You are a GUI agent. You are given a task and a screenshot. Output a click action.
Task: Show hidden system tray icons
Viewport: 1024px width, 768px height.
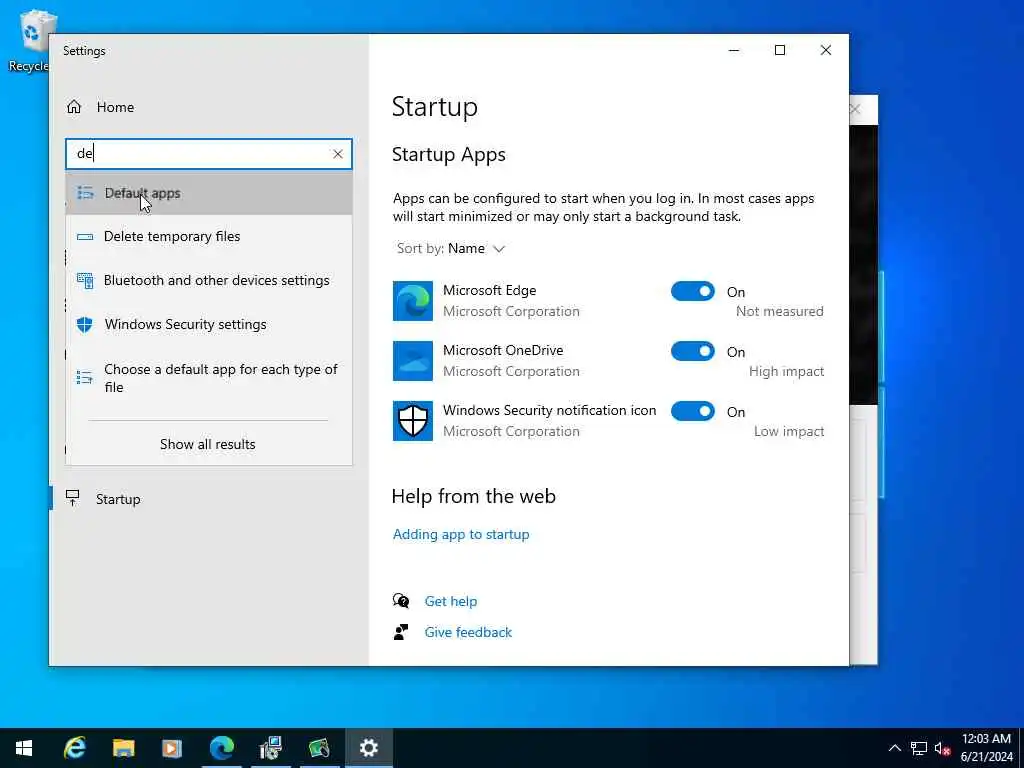(895, 748)
